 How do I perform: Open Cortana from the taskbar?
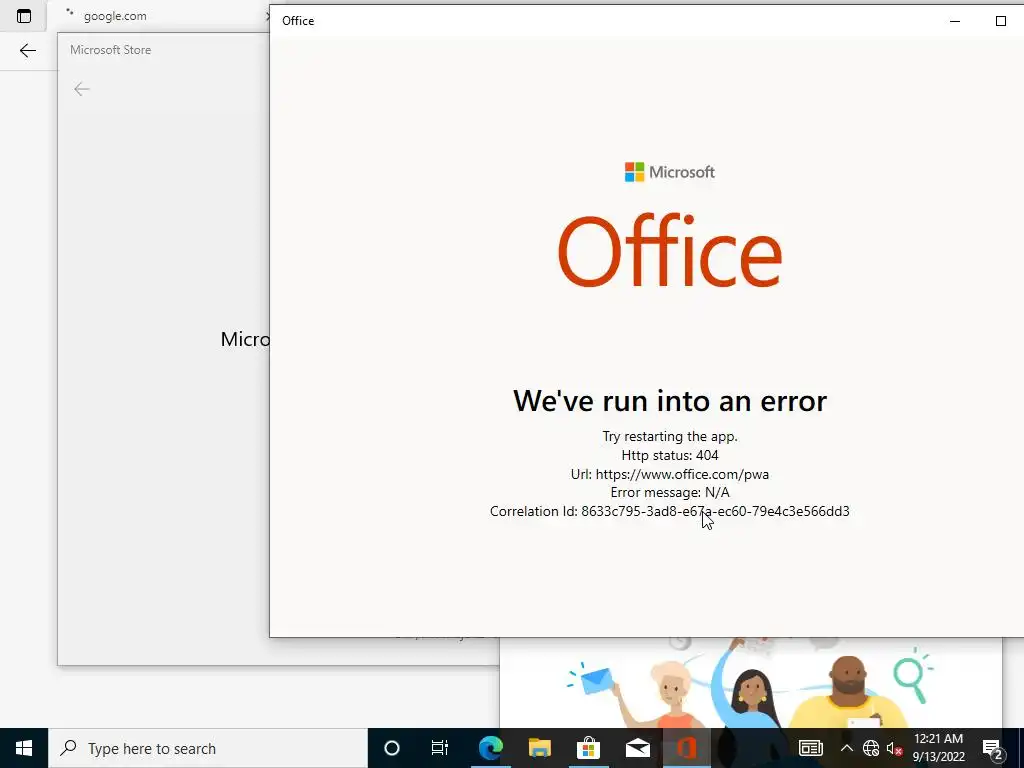tap(391, 748)
